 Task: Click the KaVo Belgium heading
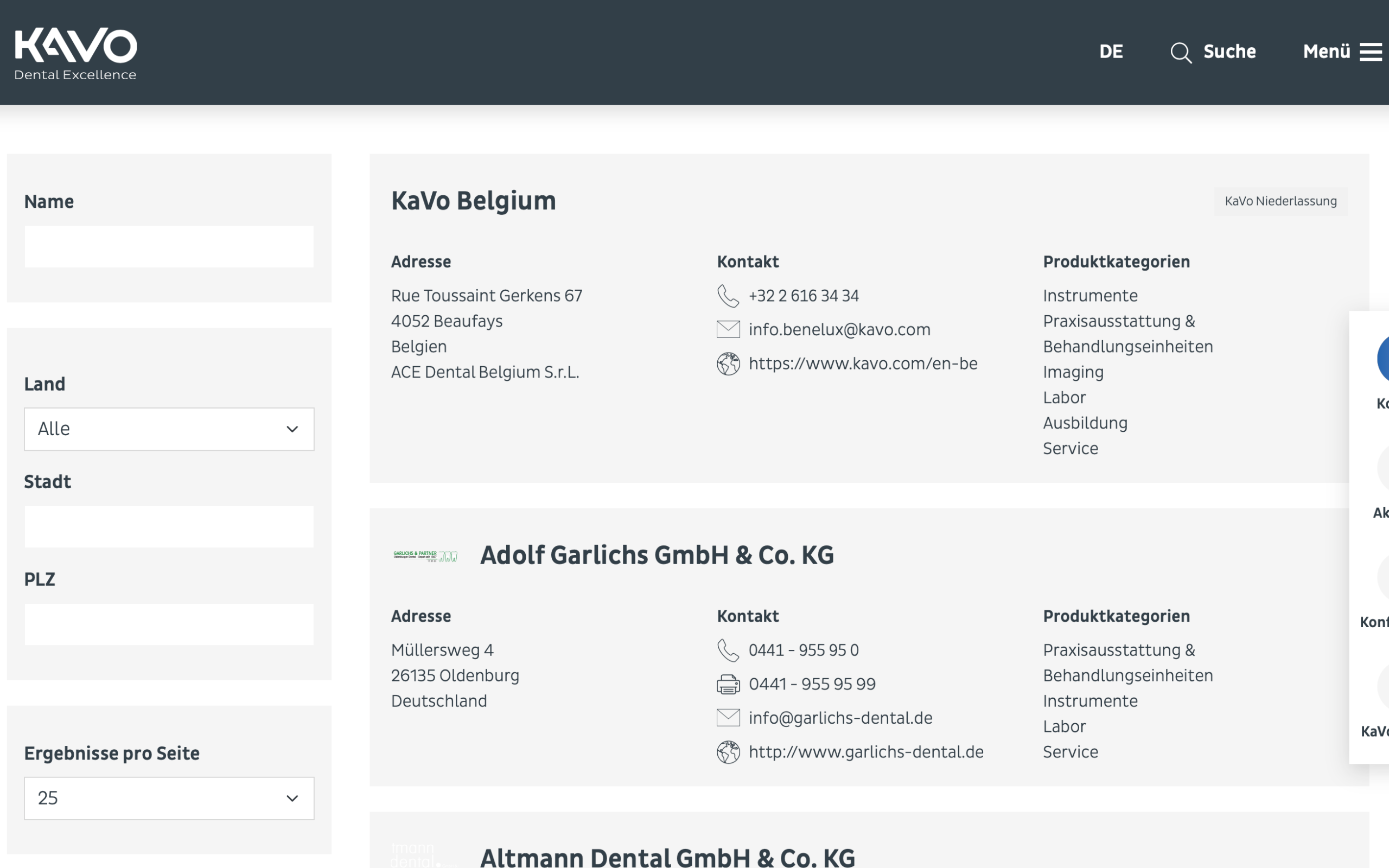[474, 201]
